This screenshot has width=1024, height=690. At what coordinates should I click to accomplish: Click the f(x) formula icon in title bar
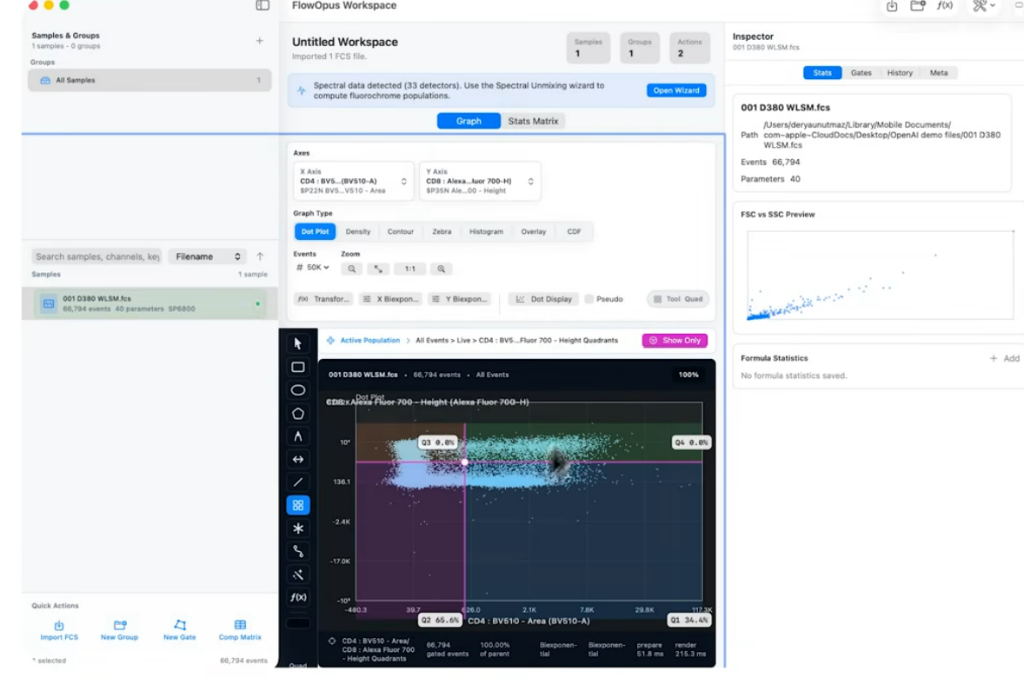(945, 6)
